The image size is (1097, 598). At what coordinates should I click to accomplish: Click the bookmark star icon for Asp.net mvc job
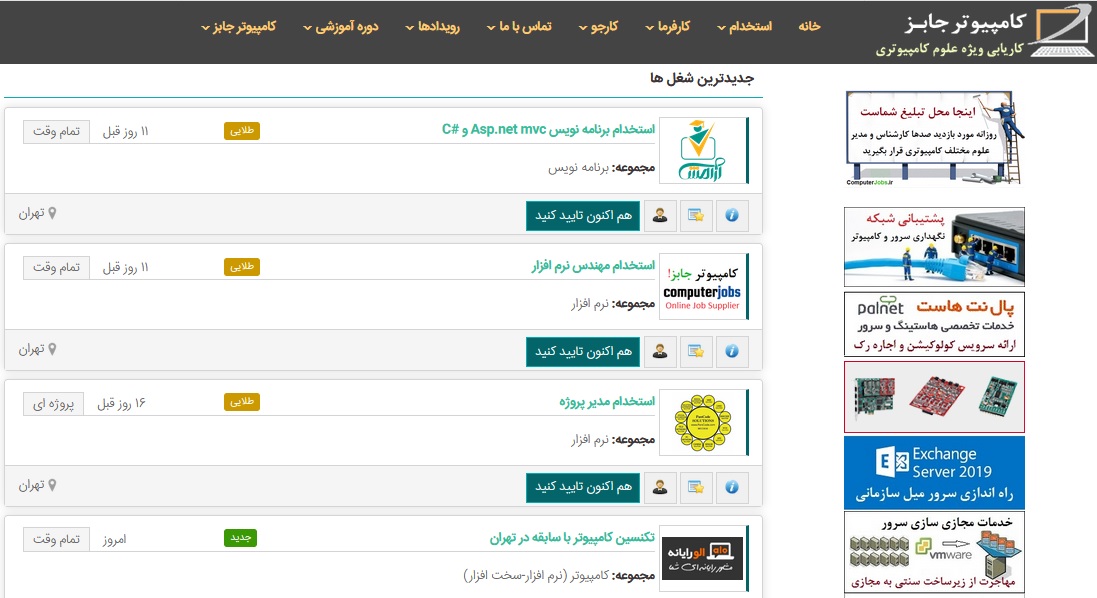click(696, 215)
